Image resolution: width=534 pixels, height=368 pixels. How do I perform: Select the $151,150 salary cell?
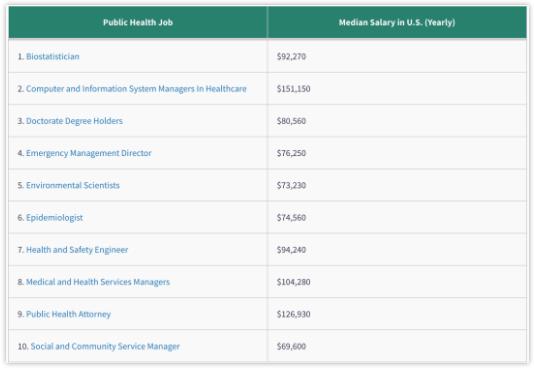click(293, 89)
